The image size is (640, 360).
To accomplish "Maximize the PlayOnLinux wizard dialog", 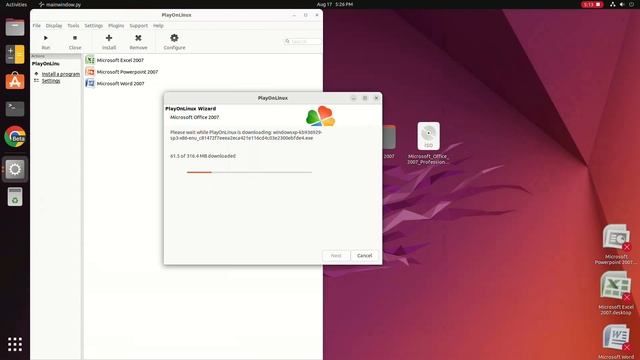I will (365, 98).
